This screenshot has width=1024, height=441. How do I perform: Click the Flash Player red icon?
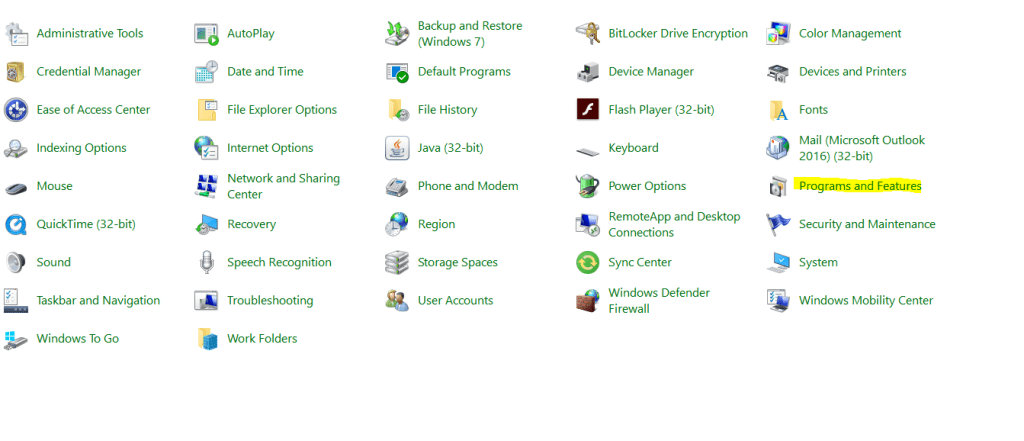coord(588,110)
